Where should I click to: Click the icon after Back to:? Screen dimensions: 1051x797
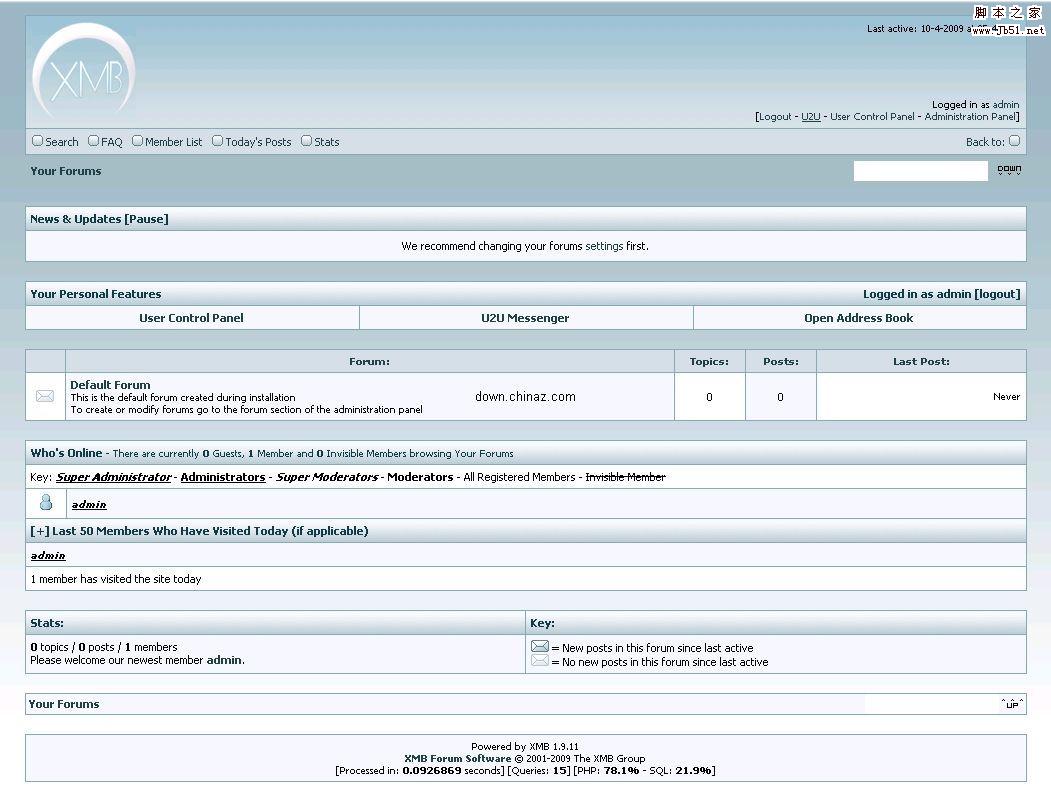[1014, 141]
